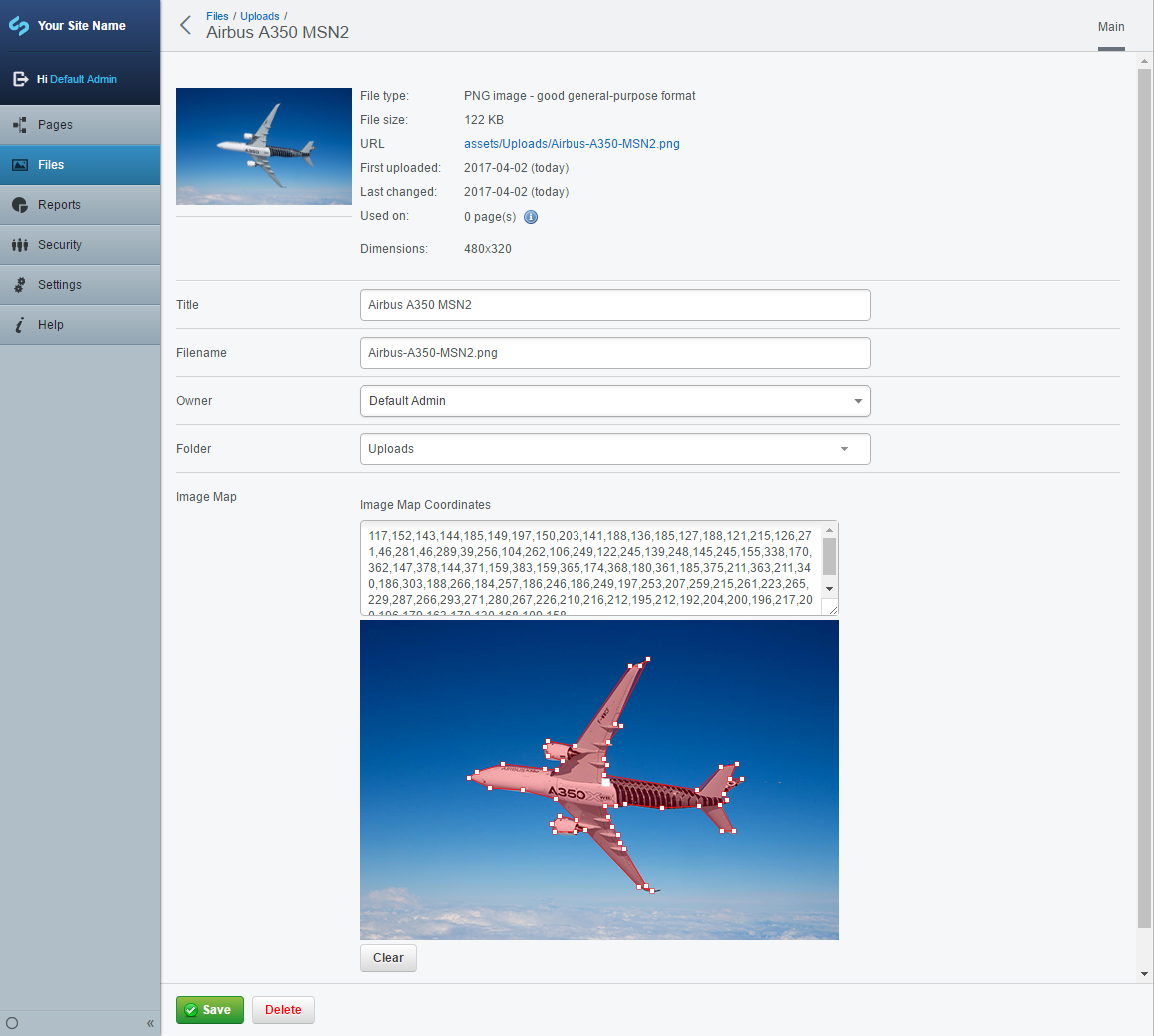Click the Reports pie chart icon
The height and width of the screenshot is (1036, 1154).
click(20, 205)
